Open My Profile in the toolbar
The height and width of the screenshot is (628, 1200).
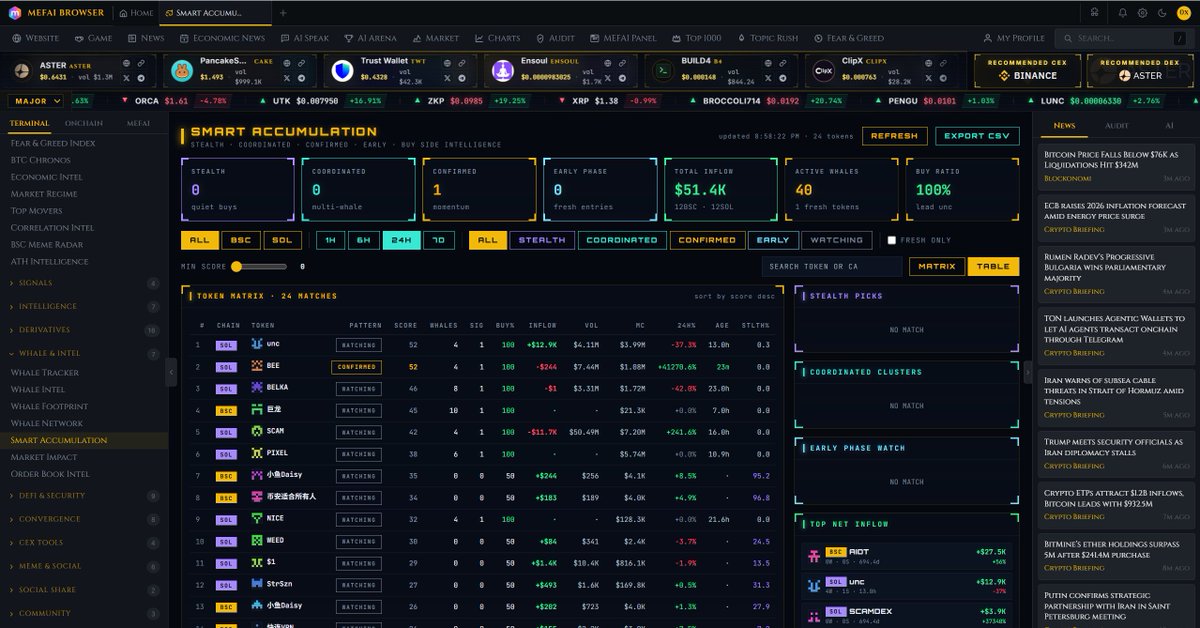point(1013,38)
